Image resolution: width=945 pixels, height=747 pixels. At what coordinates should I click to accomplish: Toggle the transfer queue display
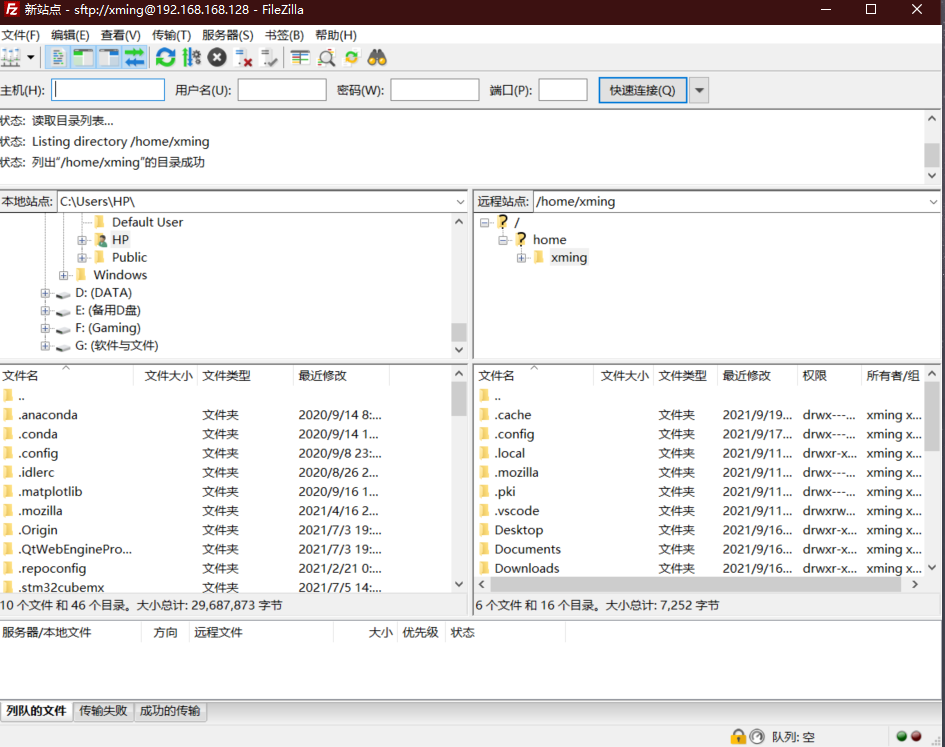click(134, 57)
